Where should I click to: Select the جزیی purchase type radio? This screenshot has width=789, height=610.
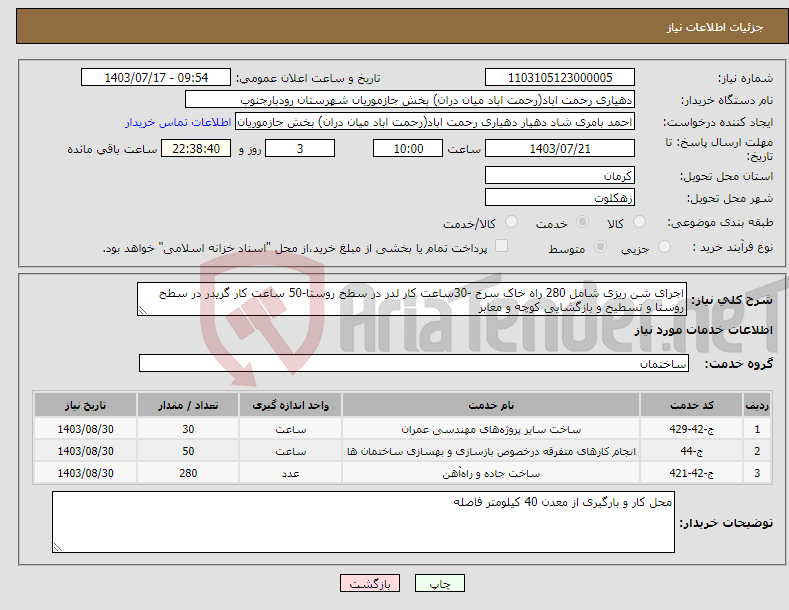[x=664, y=247]
